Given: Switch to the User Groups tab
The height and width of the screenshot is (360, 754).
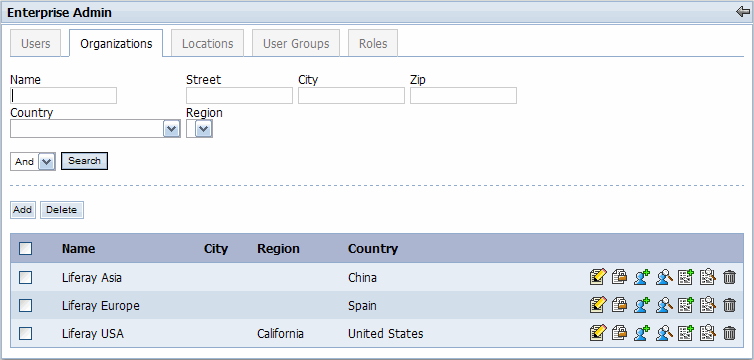Looking at the screenshot, I should click(x=296, y=43).
